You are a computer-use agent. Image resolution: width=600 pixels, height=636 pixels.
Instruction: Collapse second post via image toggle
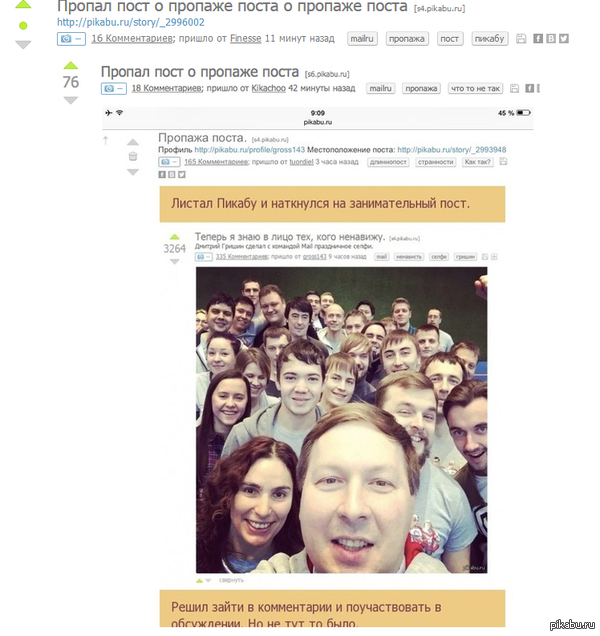tap(114, 88)
